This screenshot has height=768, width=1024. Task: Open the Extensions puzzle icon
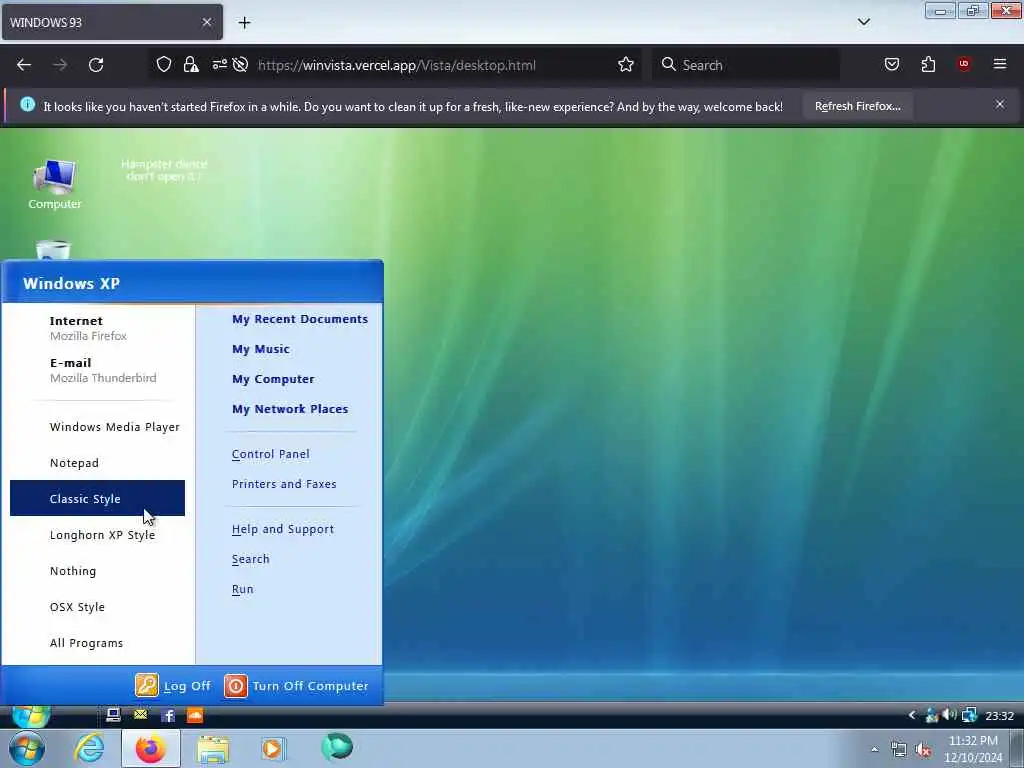[928, 64]
